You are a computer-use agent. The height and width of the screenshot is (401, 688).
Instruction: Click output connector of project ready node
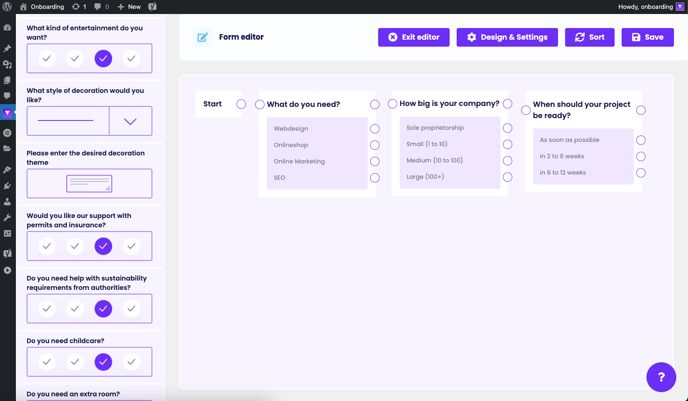[641, 110]
